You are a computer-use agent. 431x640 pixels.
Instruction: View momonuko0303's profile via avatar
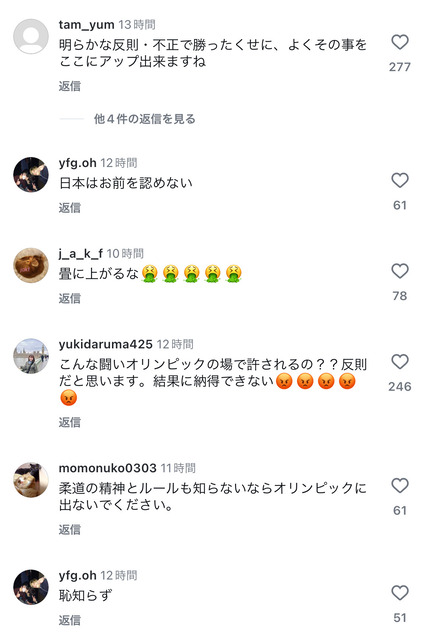point(31,480)
